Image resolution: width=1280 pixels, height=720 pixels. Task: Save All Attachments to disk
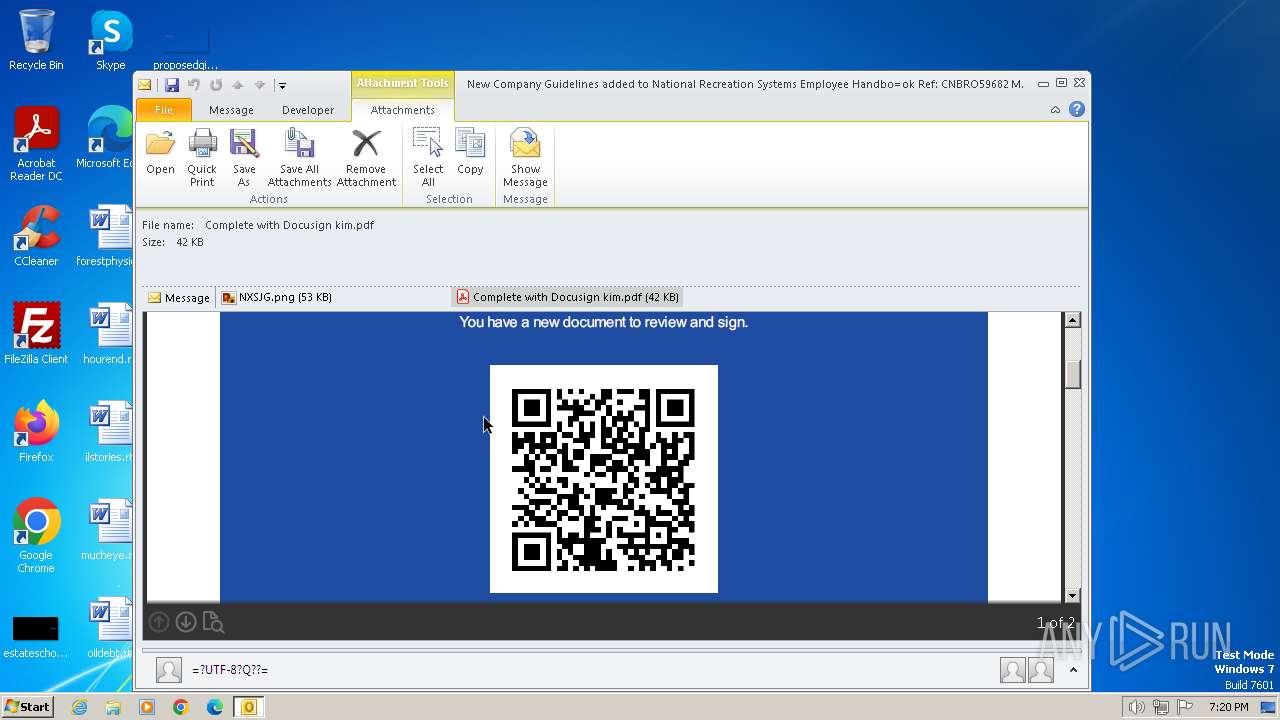299,158
